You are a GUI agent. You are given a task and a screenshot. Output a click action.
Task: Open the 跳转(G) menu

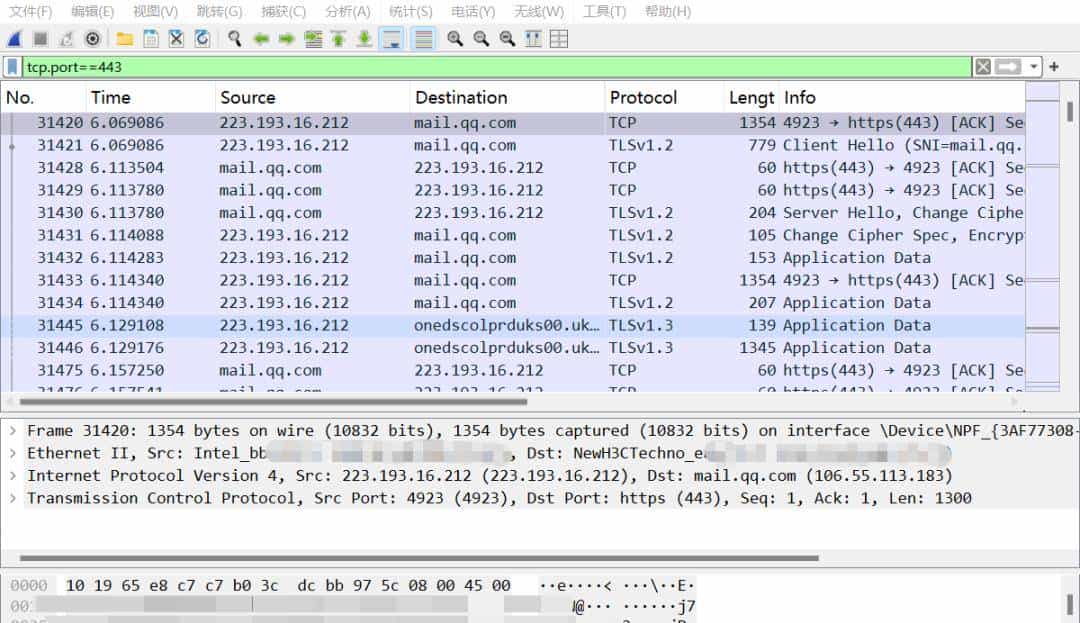pyautogui.click(x=220, y=12)
